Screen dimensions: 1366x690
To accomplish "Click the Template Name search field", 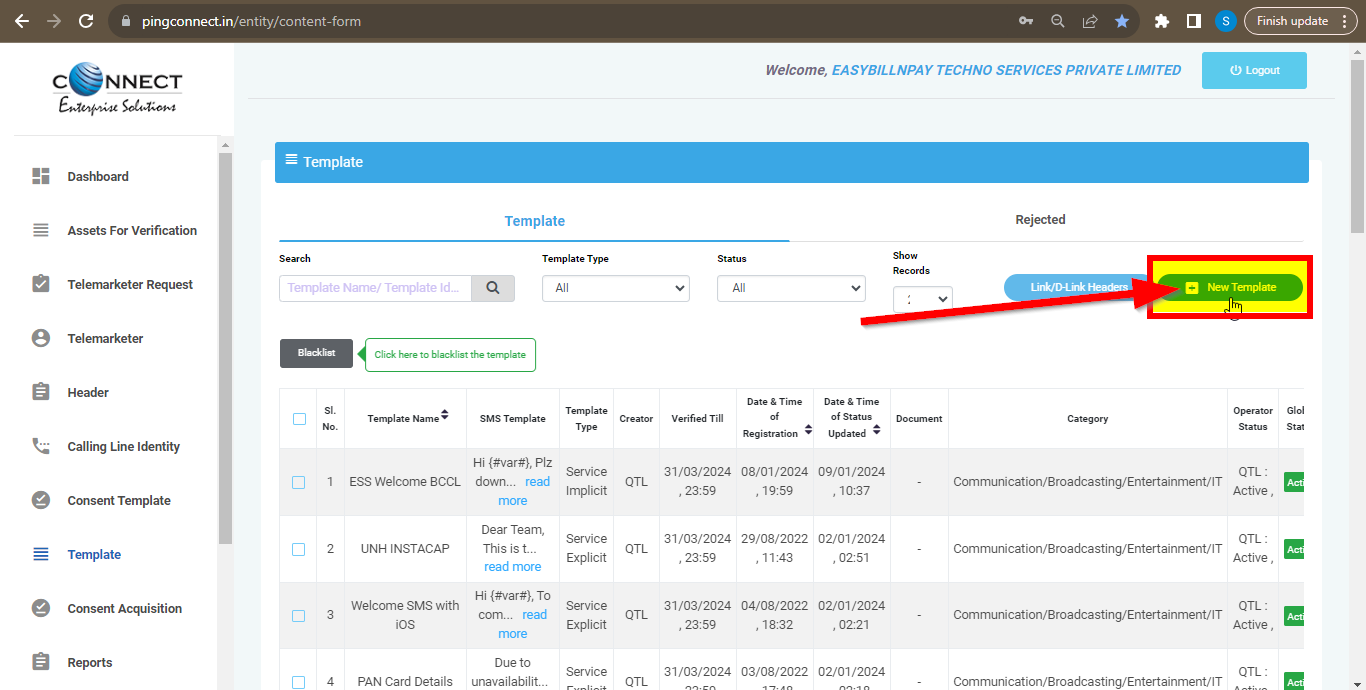I will [375, 288].
